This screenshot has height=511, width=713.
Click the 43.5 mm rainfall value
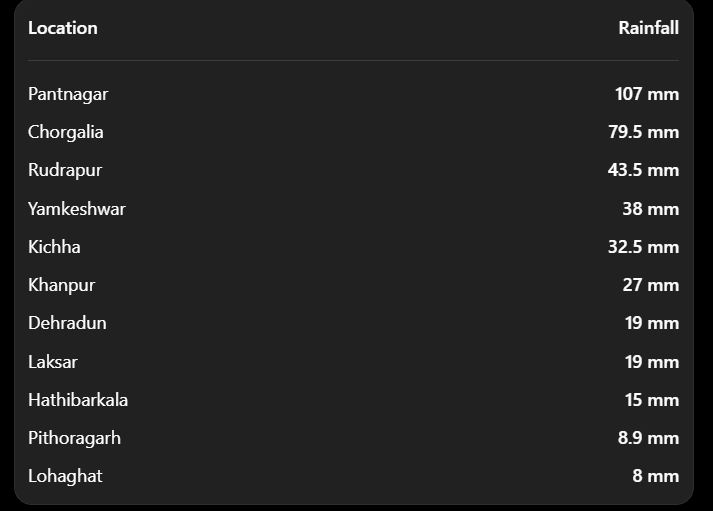tap(643, 170)
